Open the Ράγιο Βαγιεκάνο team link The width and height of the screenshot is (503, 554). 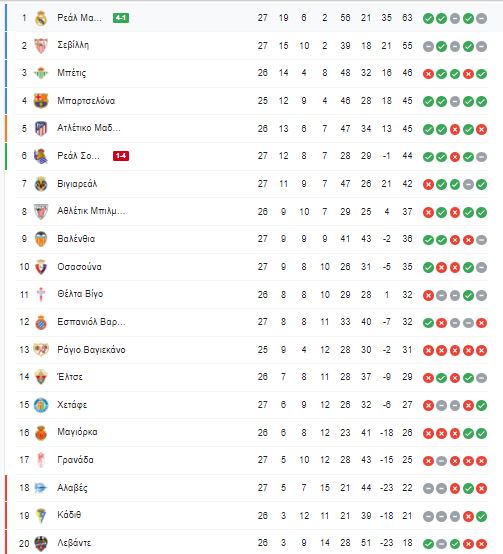[91, 350]
